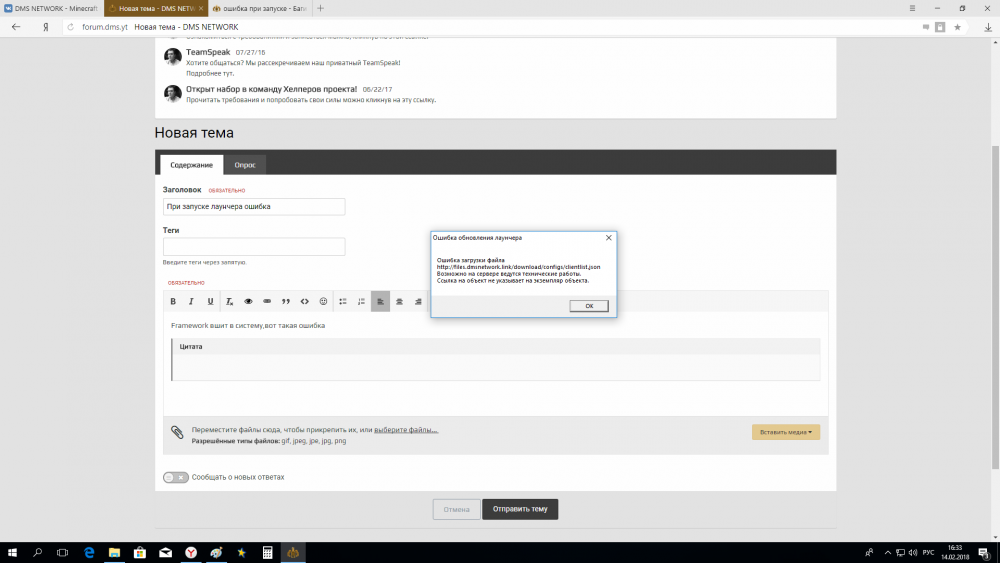Center-align the text in the editor
This screenshot has width=1000, height=563.
click(x=399, y=301)
